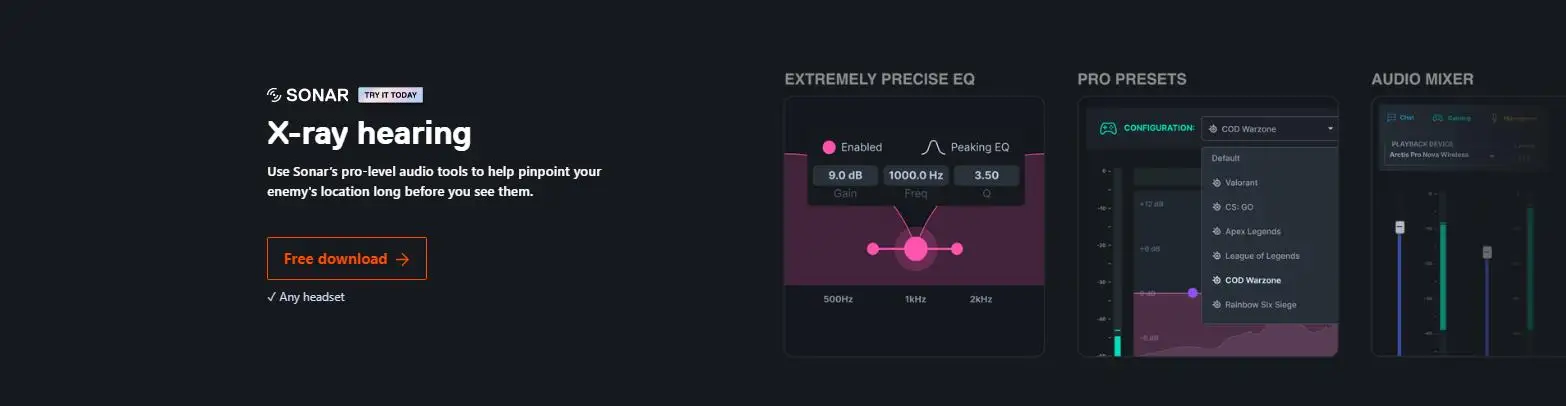Click the Peaking EQ curve icon
Screen dimensions: 1566x406
point(932,147)
